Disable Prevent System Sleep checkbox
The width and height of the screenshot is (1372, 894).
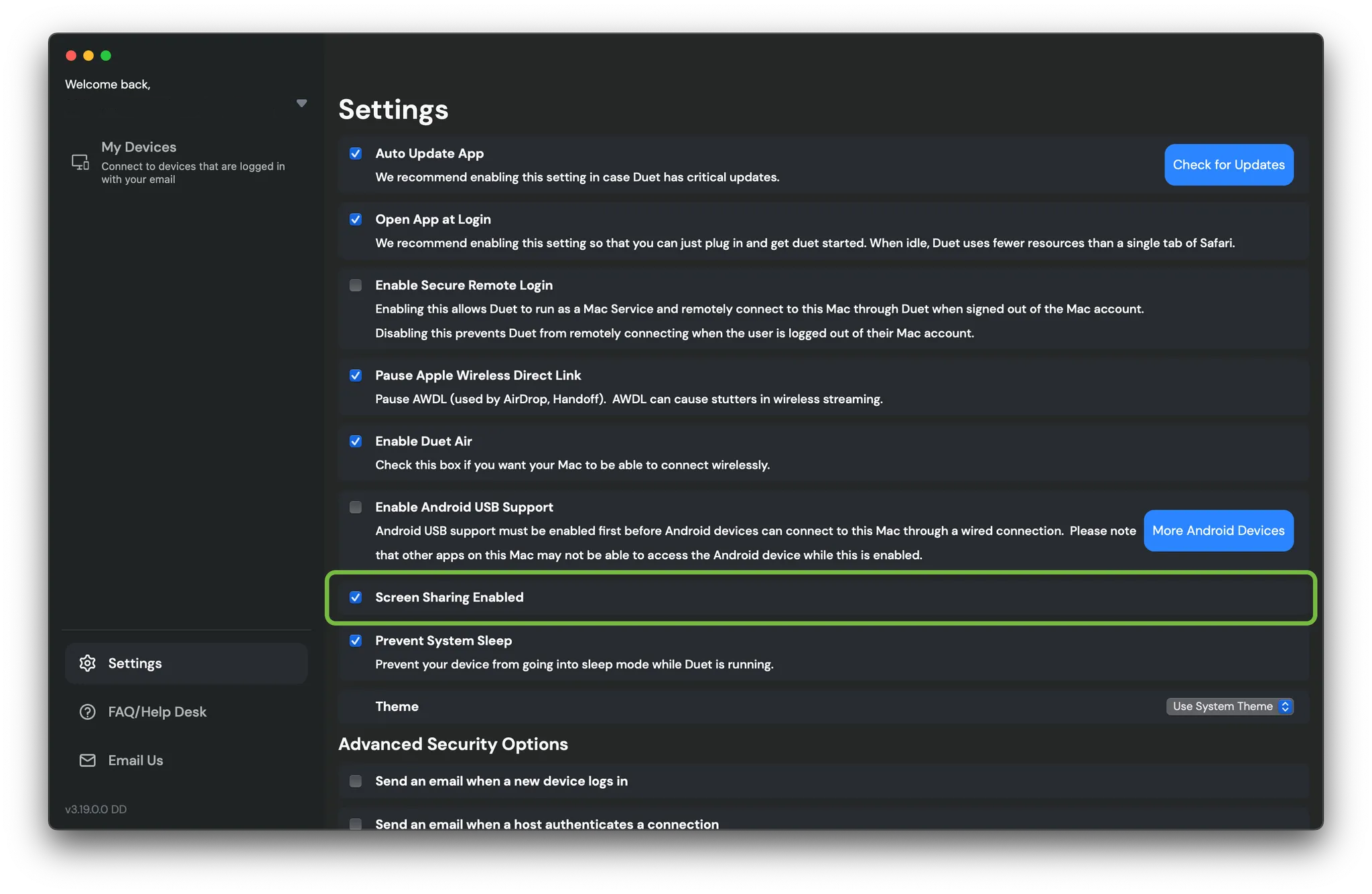356,641
